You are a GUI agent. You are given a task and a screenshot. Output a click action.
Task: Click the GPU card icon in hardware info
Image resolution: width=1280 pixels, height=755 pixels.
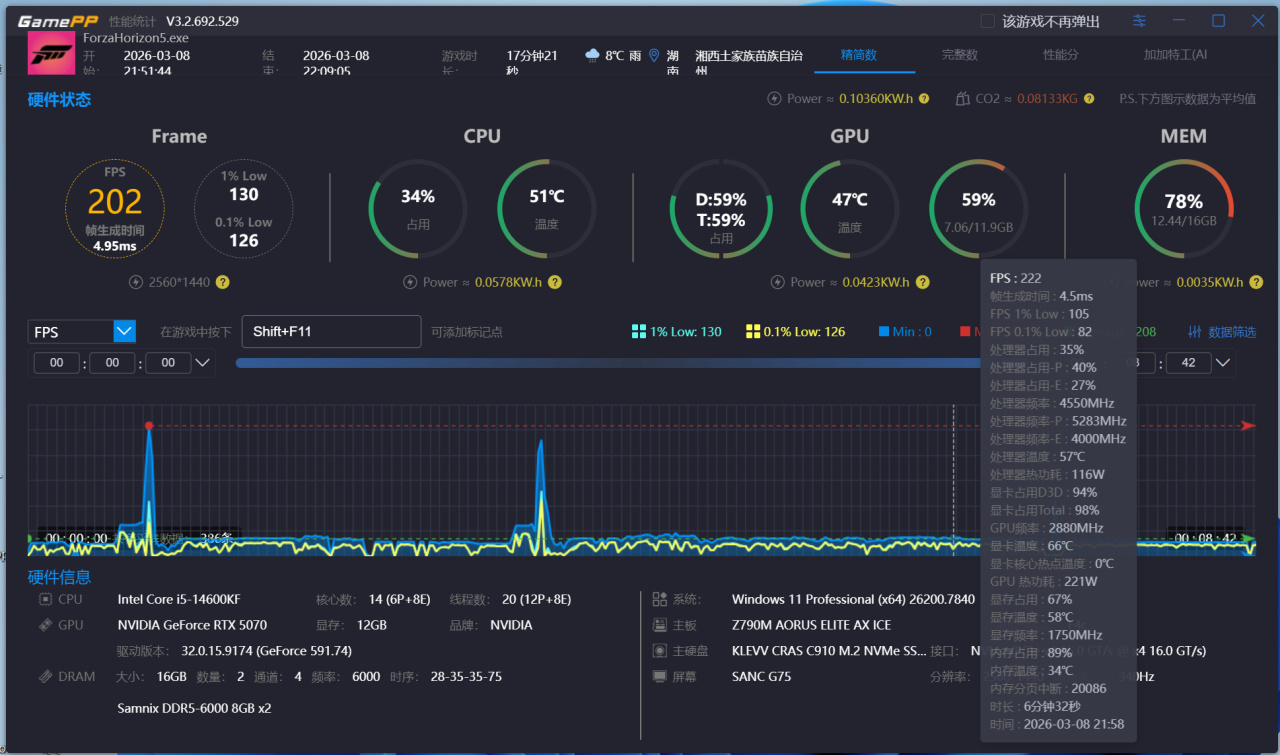click(45, 625)
